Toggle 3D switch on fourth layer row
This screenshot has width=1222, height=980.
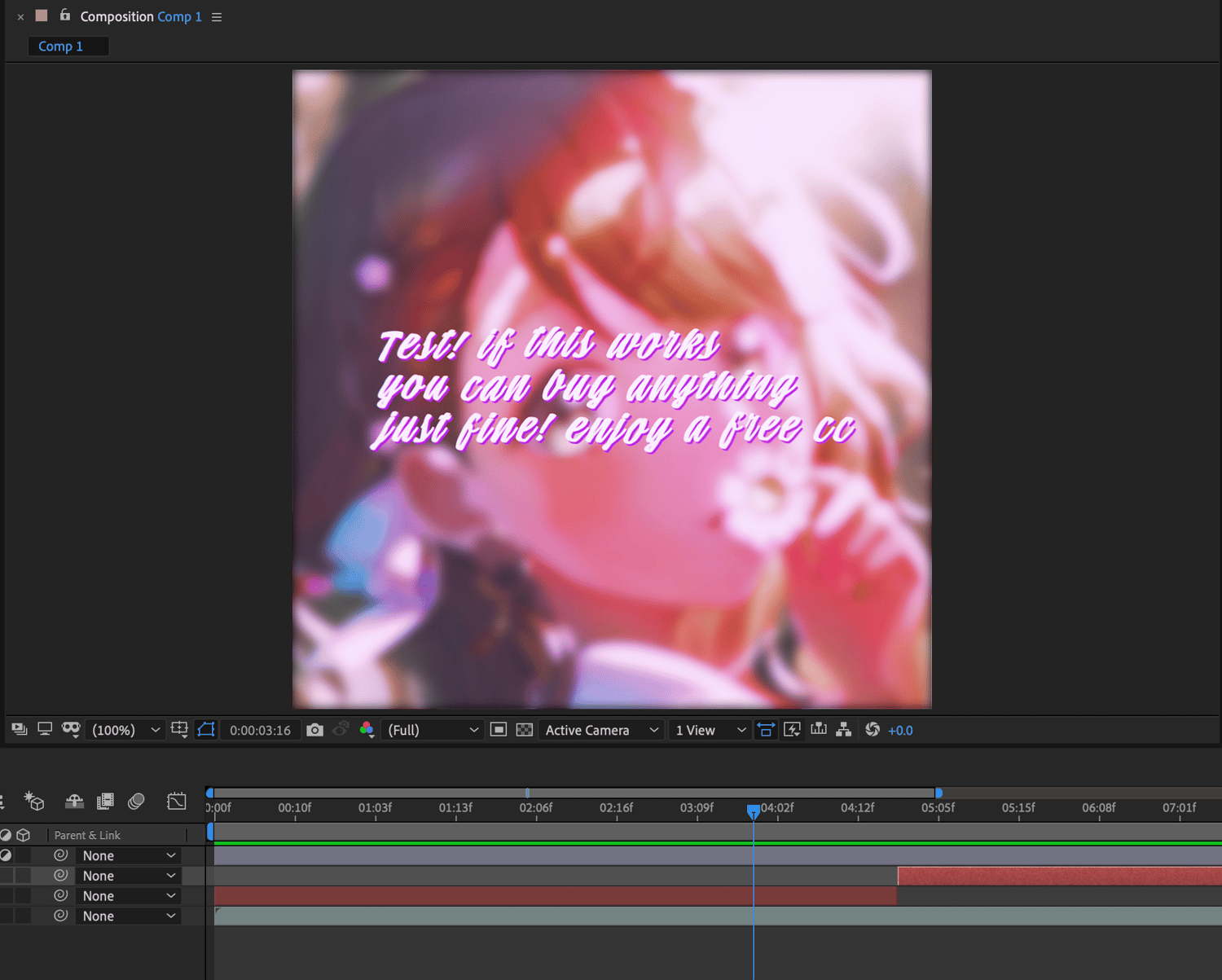[x=24, y=916]
